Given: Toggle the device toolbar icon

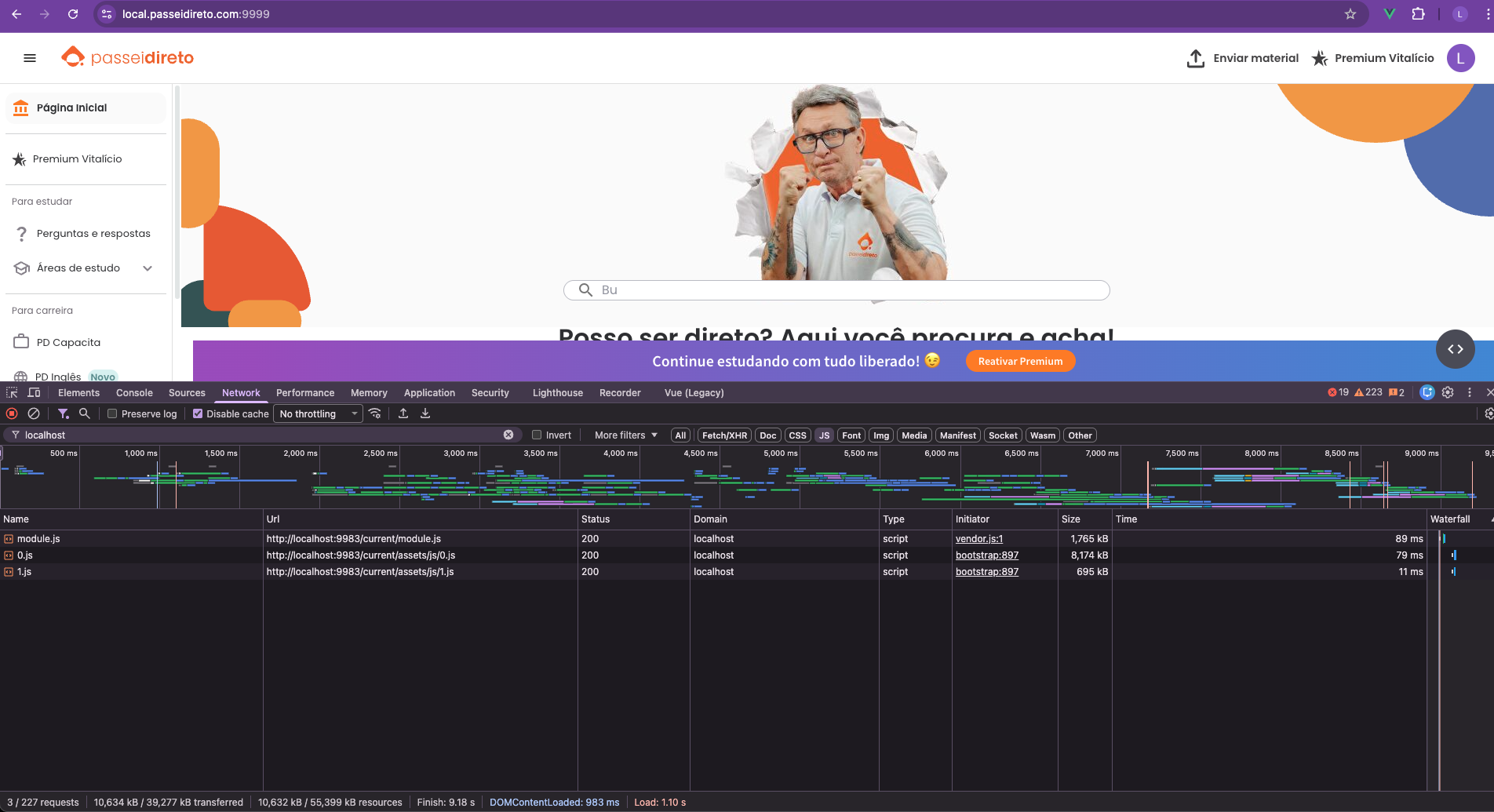Looking at the screenshot, I should (34, 392).
